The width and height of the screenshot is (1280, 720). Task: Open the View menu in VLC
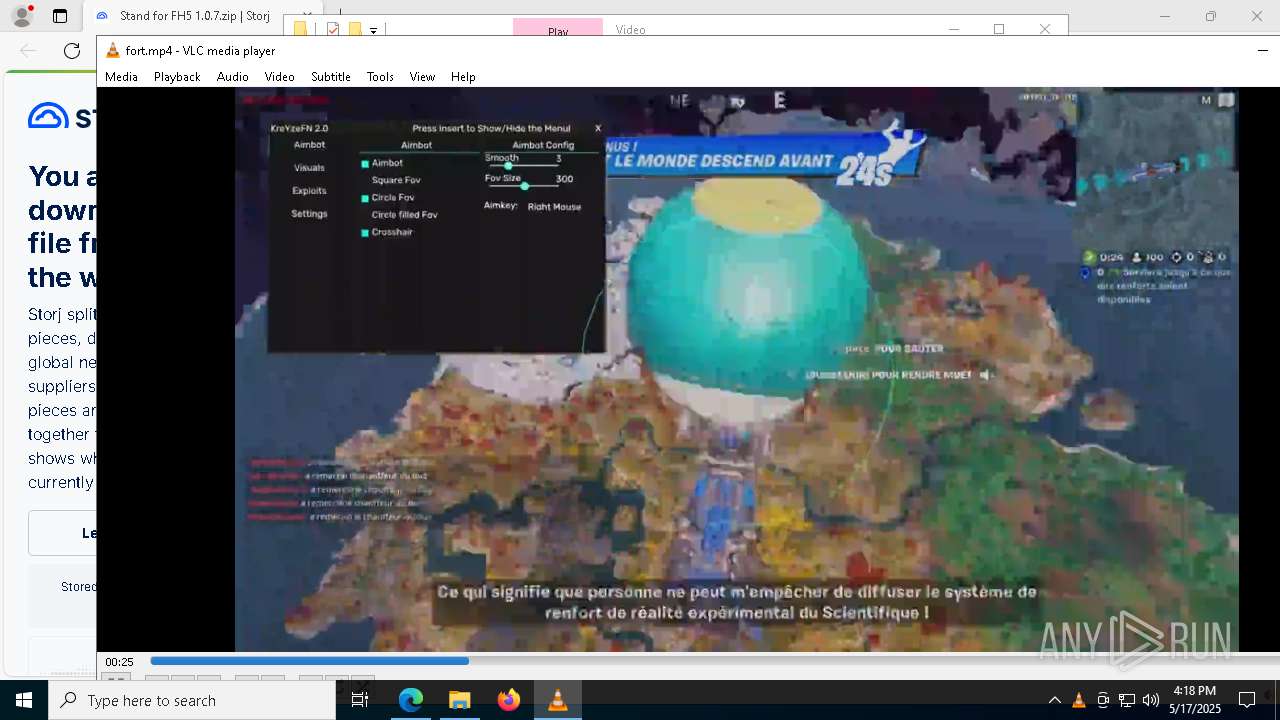[422, 76]
